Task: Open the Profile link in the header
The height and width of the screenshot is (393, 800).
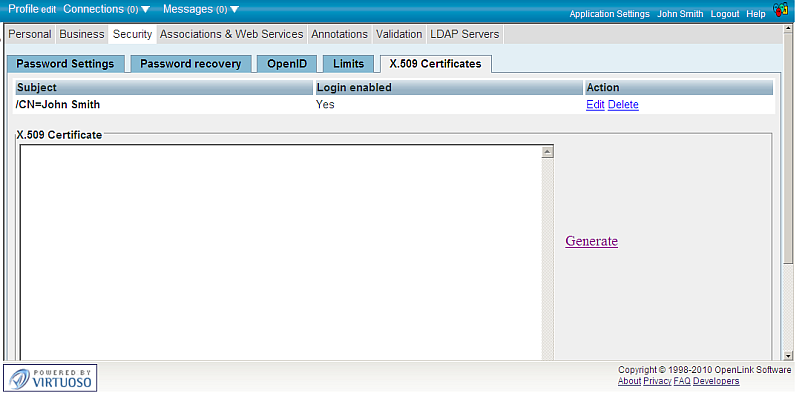Action: coord(23,9)
